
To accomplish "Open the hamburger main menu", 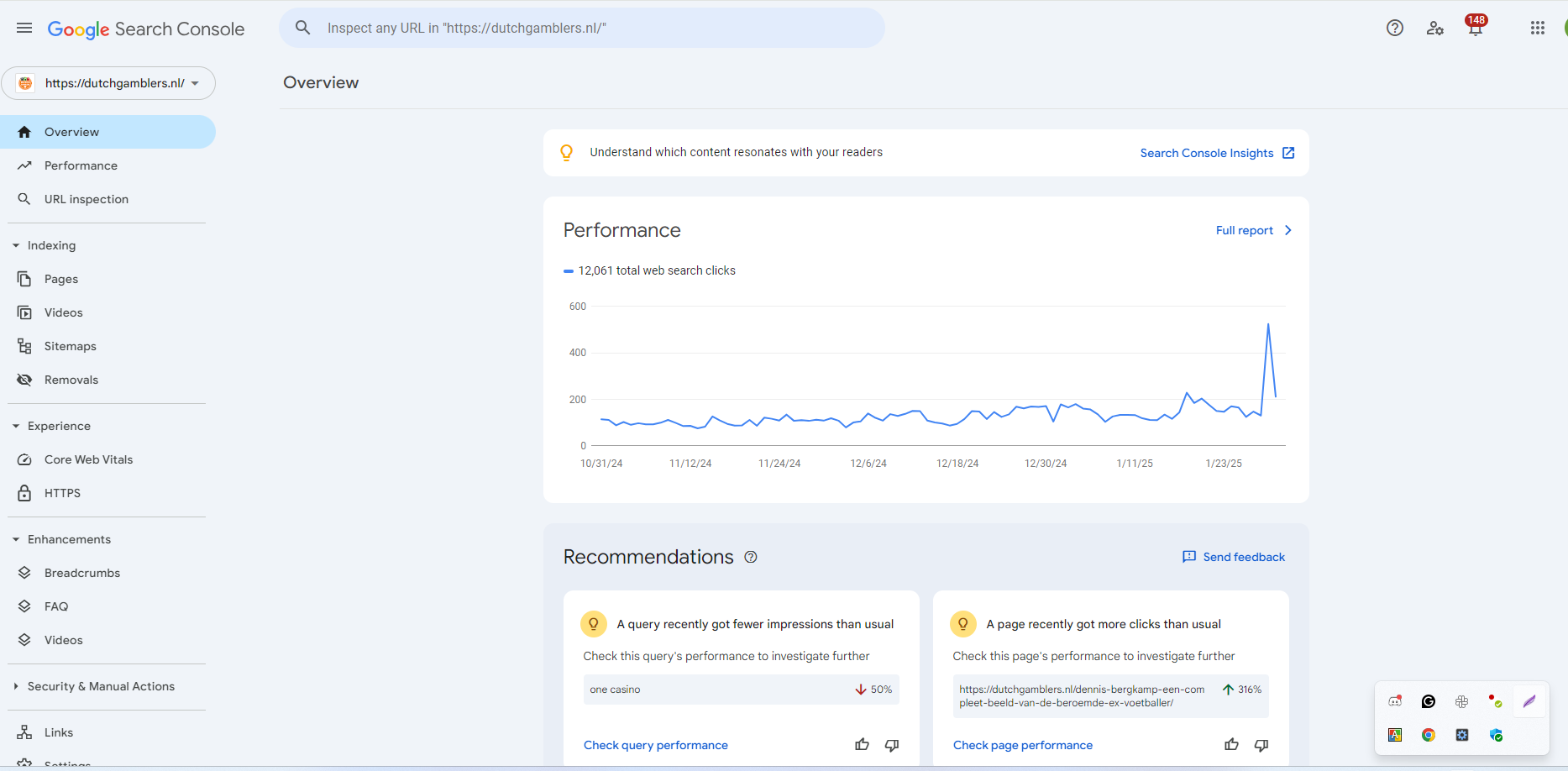I will coord(24,29).
